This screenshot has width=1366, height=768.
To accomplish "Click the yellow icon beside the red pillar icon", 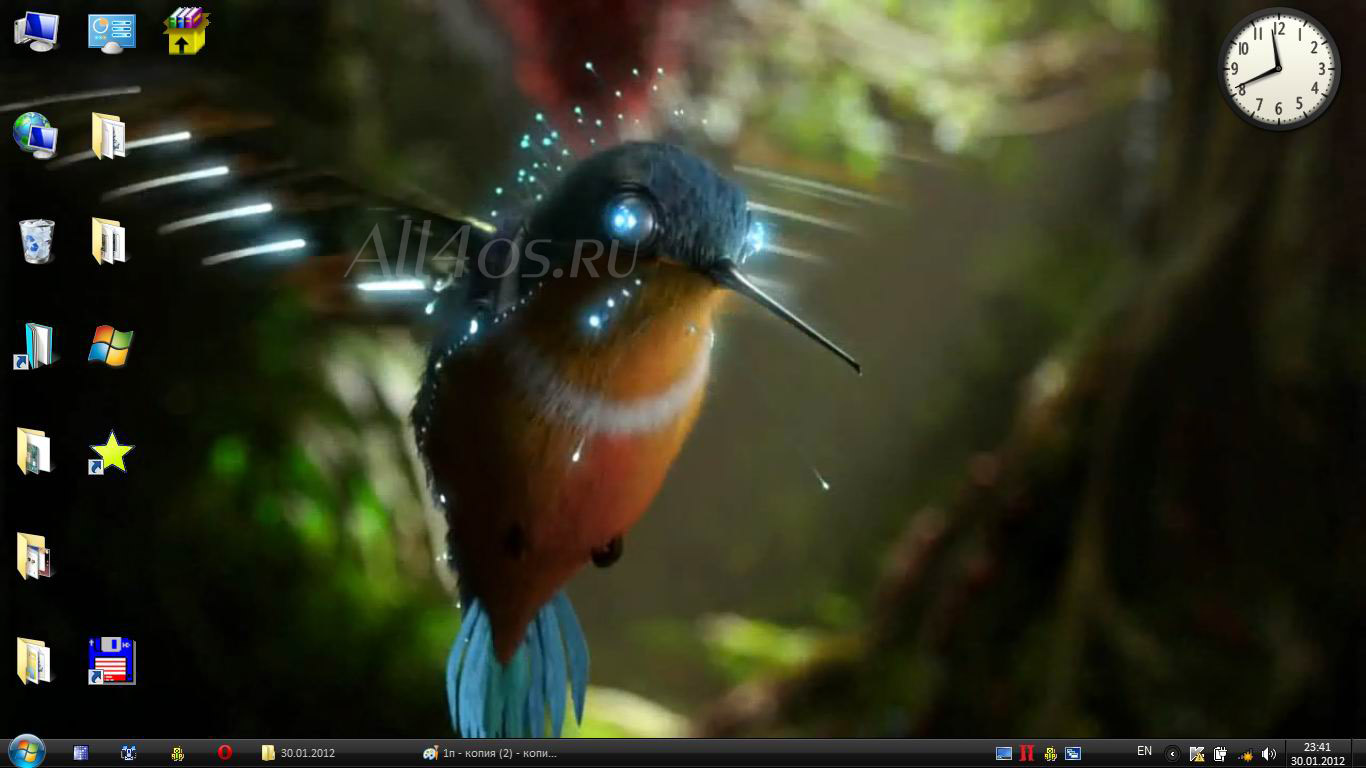I will coord(1050,753).
